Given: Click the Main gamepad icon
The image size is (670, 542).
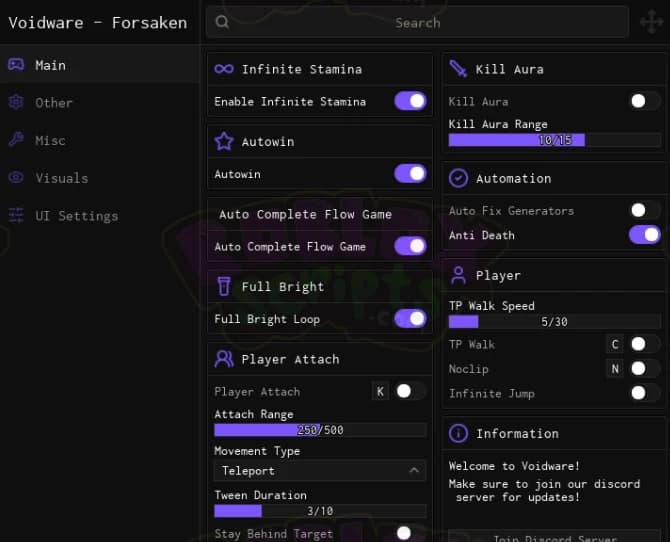Looking at the screenshot, I should (x=16, y=65).
